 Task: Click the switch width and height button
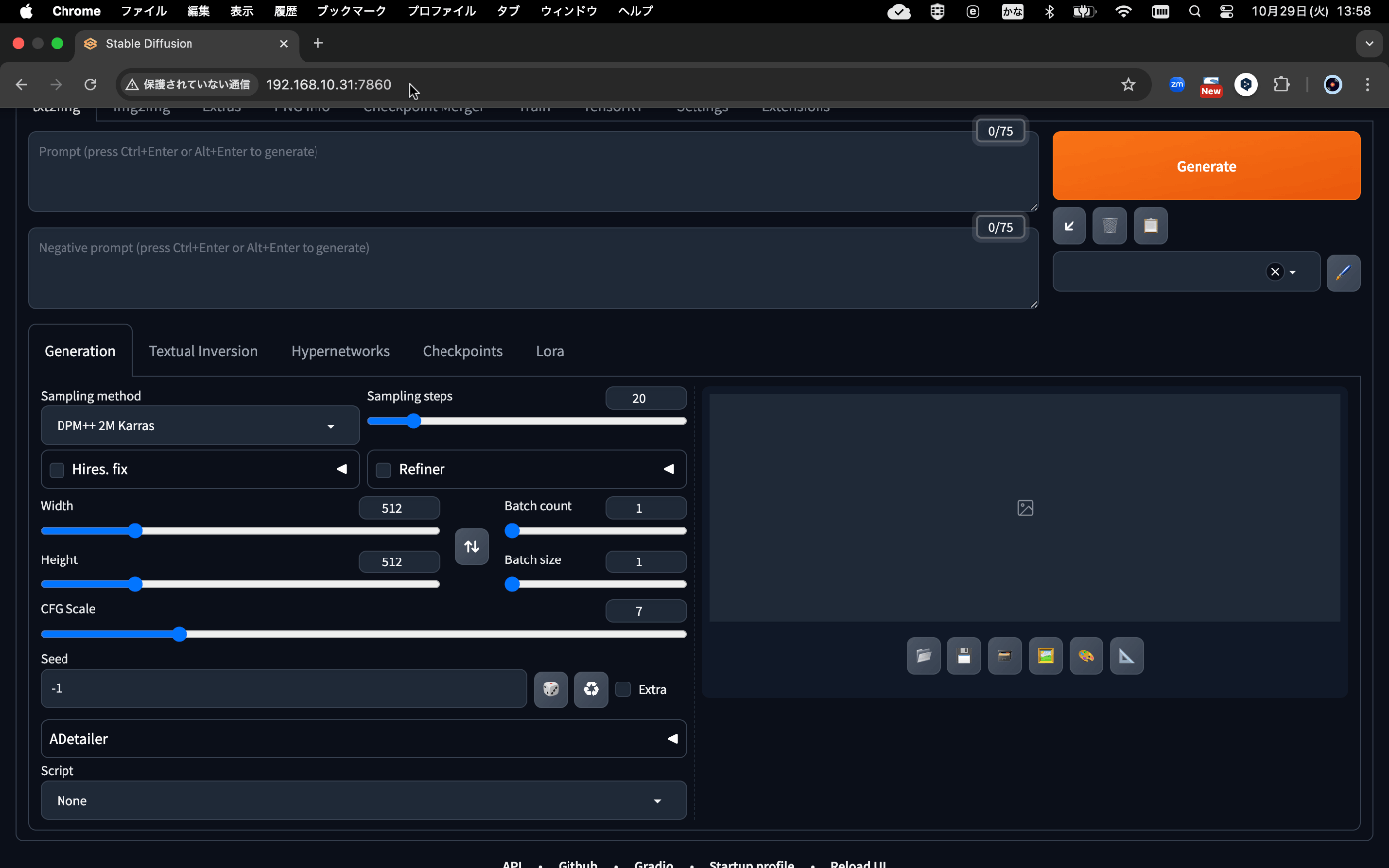click(x=472, y=547)
